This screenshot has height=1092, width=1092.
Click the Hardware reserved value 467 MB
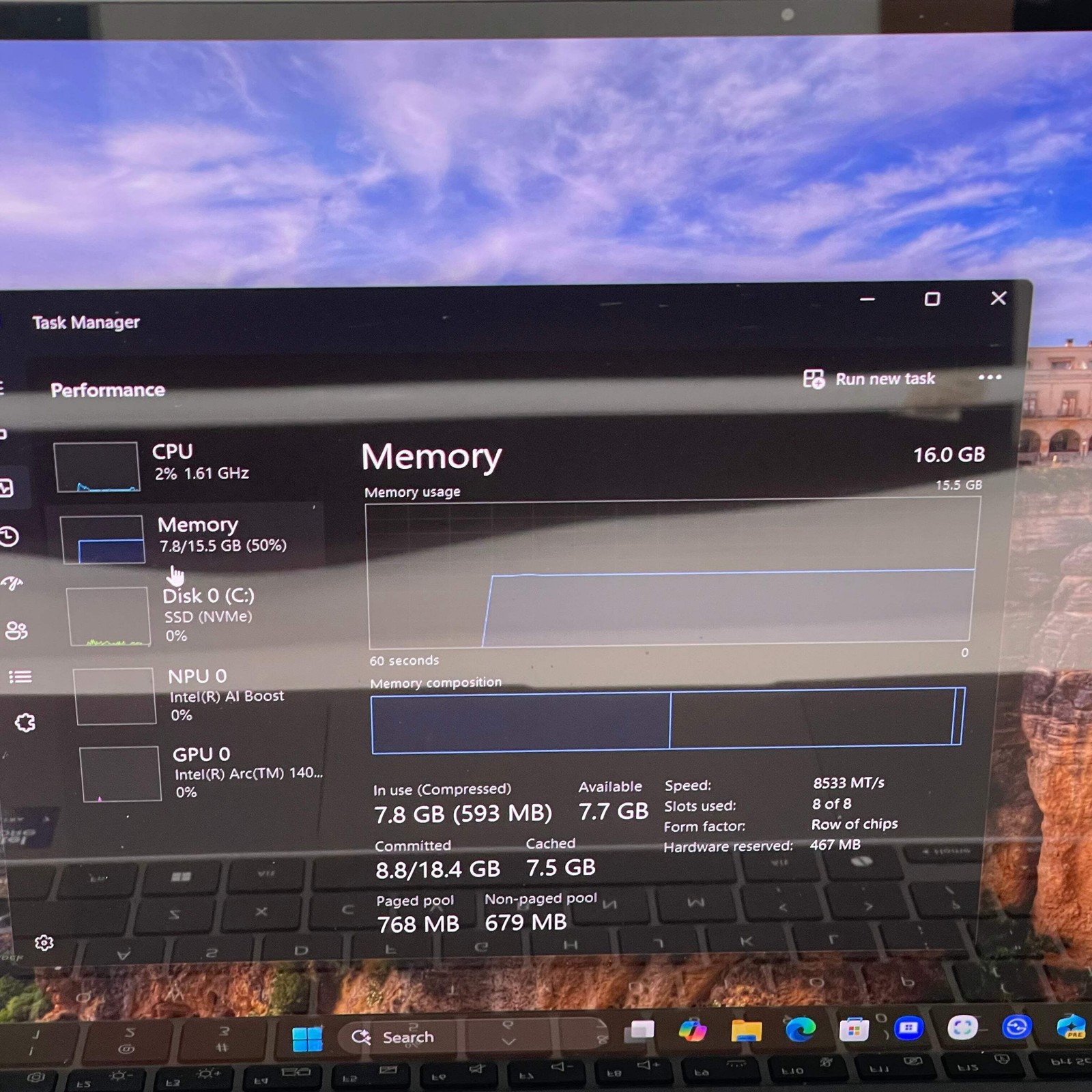coord(835,844)
